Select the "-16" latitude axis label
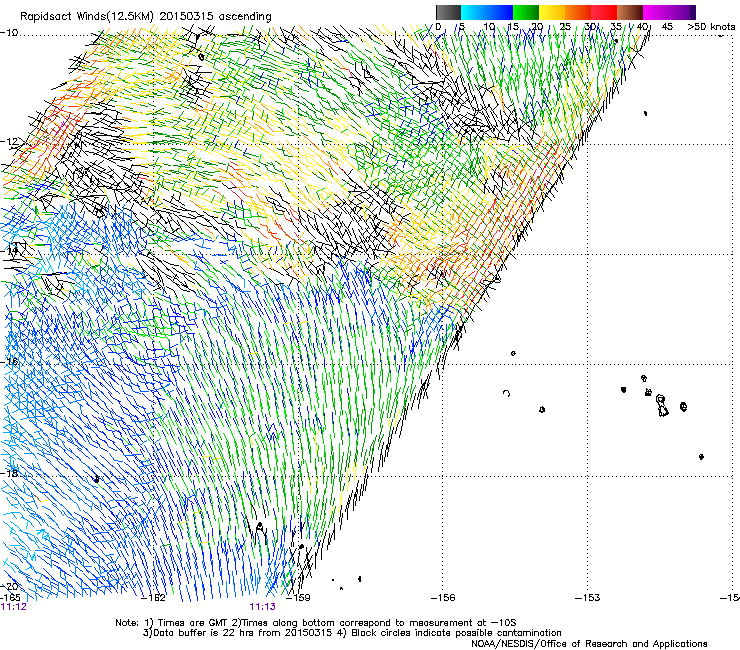The height and width of the screenshot is (650, 740). 10,362
